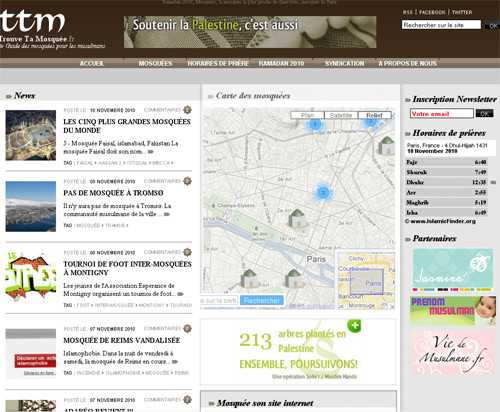Viewport: 500px width, 412px height.
Task: Click read-more arrow after Mosquée Faisal excerpt
Action: coord(151,152)
